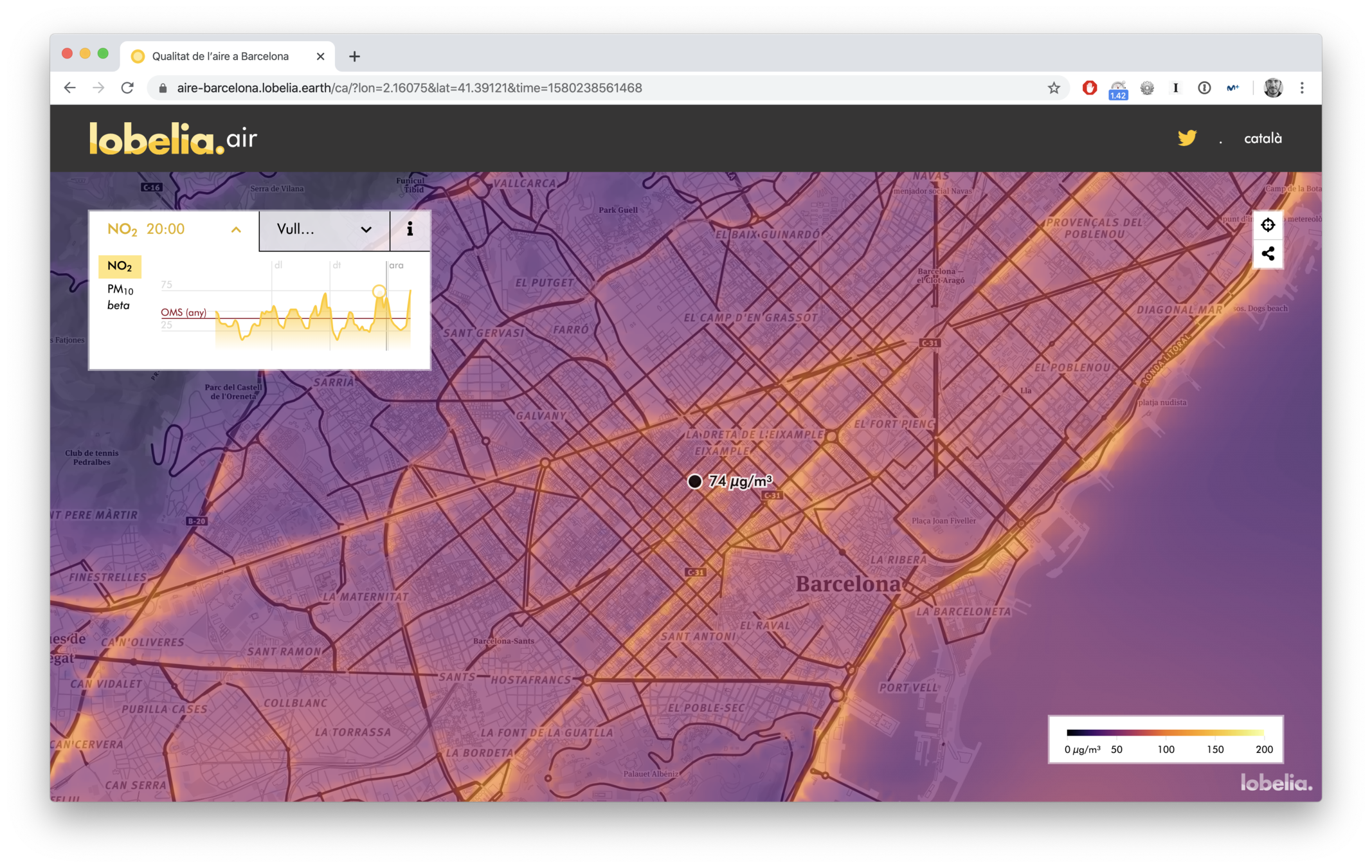Open the info button in panel
The image size is (1372, 868).
tap(410, 230)
